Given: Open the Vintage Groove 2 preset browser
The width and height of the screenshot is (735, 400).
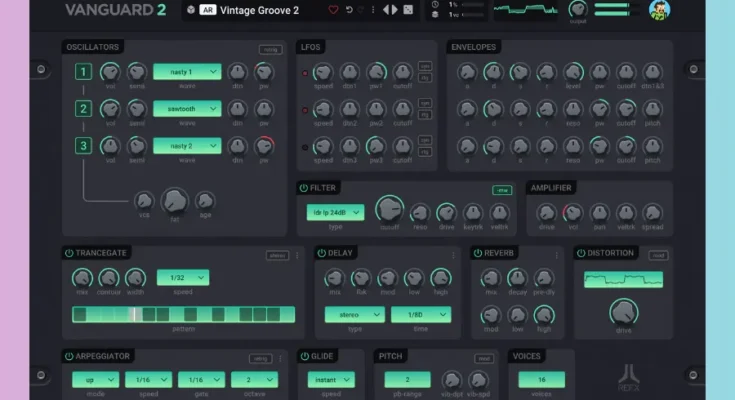Looking at the screenshot, I should coord(260,10).
